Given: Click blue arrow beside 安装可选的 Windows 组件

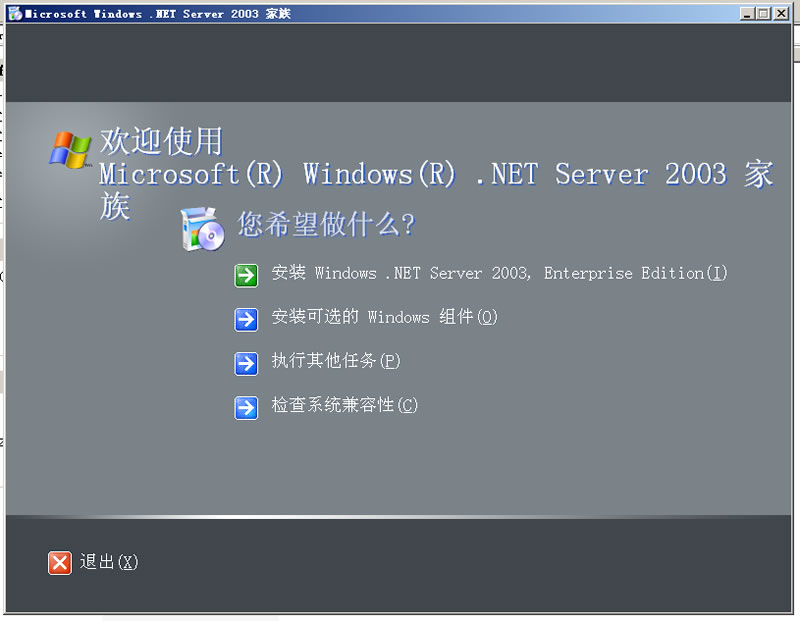Looking at the screenshot, I should (246, 319).
